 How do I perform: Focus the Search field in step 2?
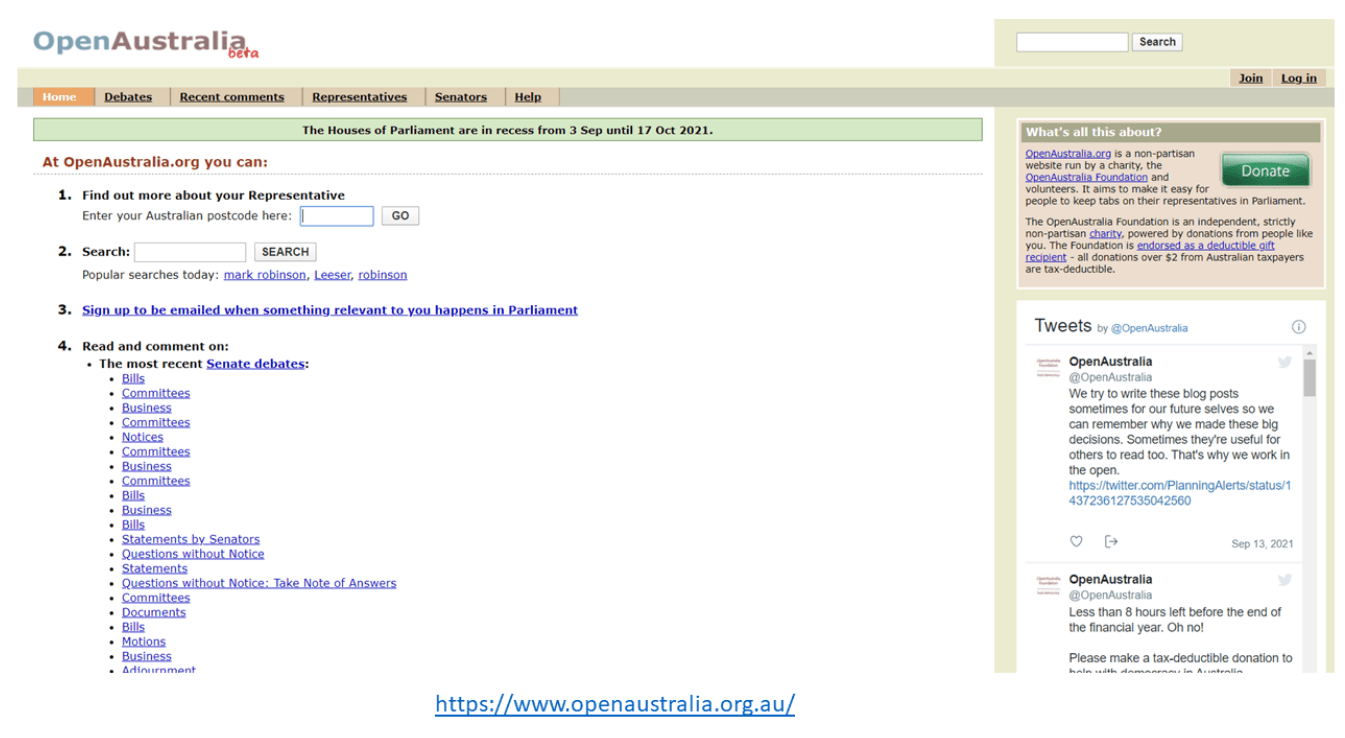[190, 252]
